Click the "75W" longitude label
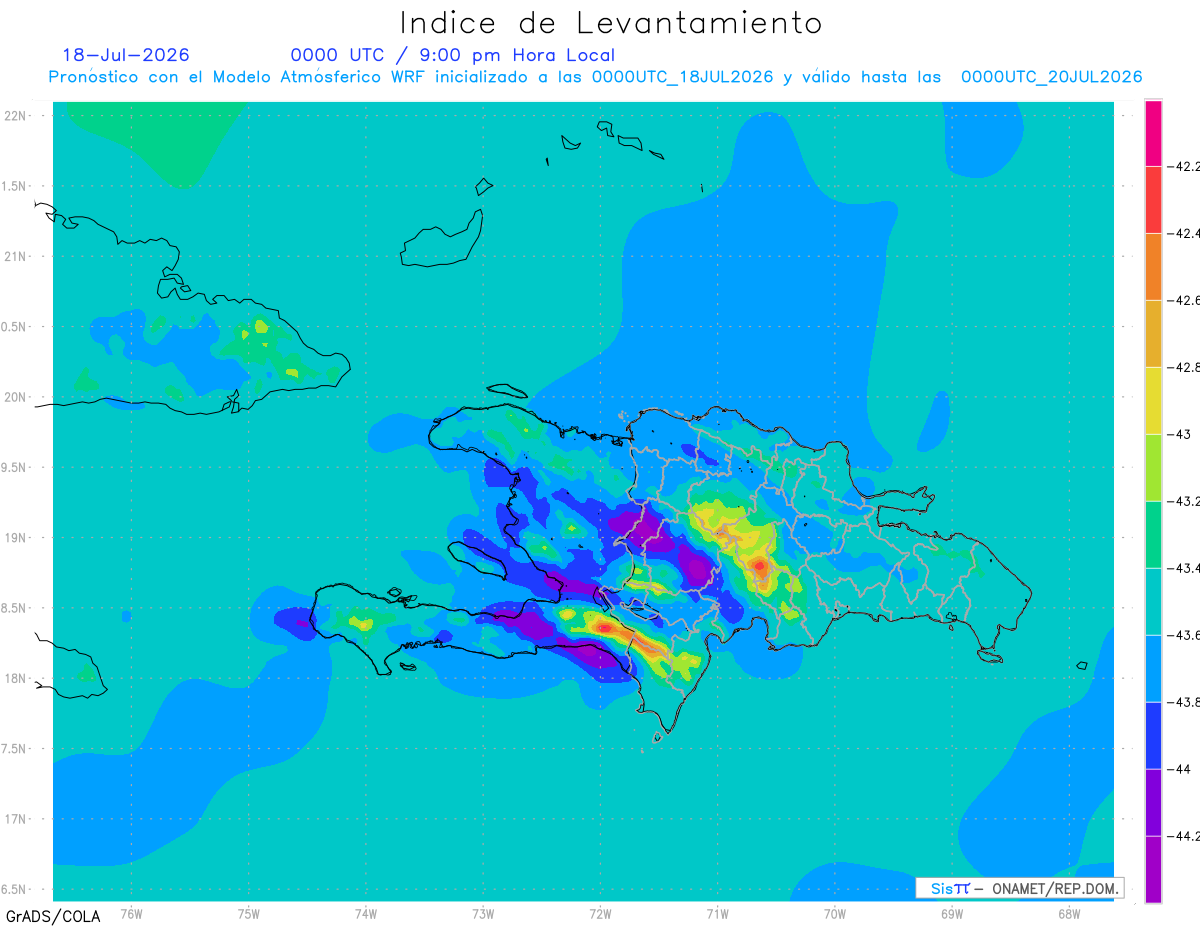Image resolution: width=1200 pixels, height=927 pixels. 249,913
